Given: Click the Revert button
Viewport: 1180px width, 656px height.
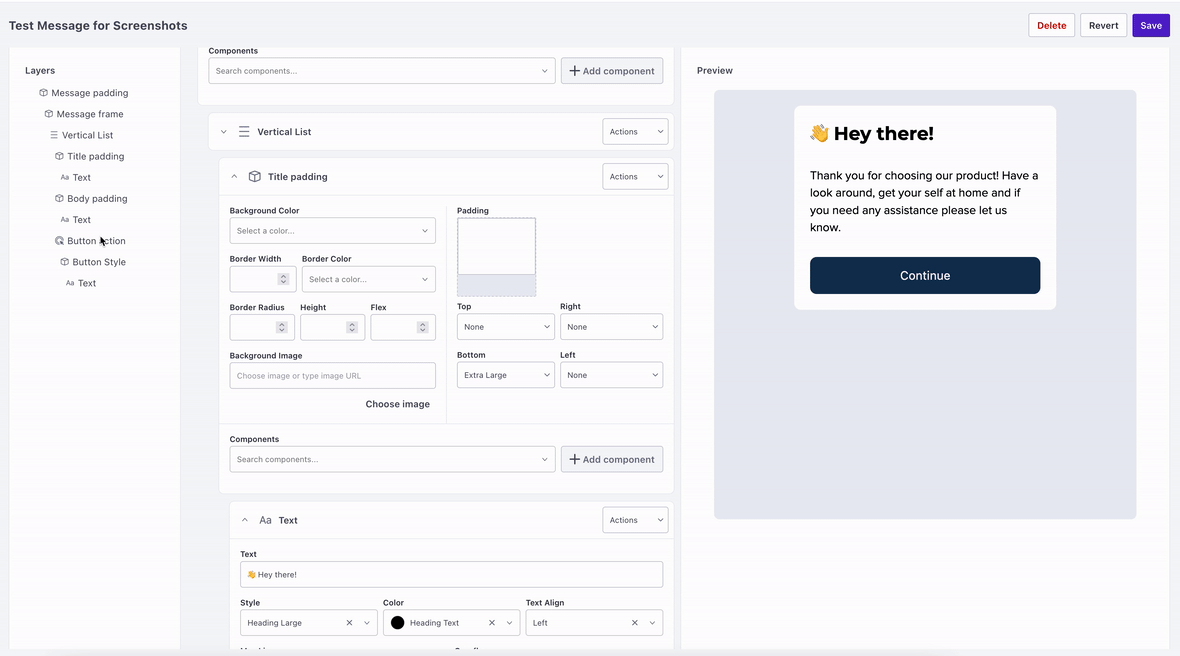Looking at the screenshot, I should (1103, 26).
